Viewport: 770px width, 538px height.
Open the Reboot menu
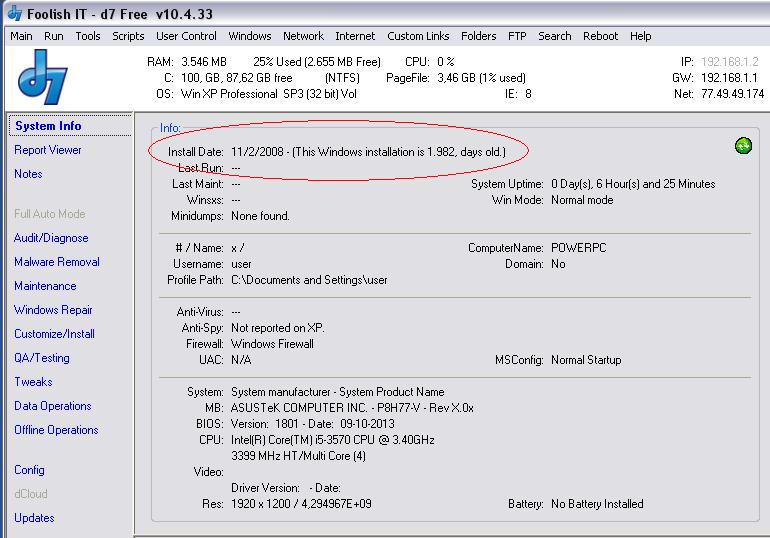[x=600, y=36]
